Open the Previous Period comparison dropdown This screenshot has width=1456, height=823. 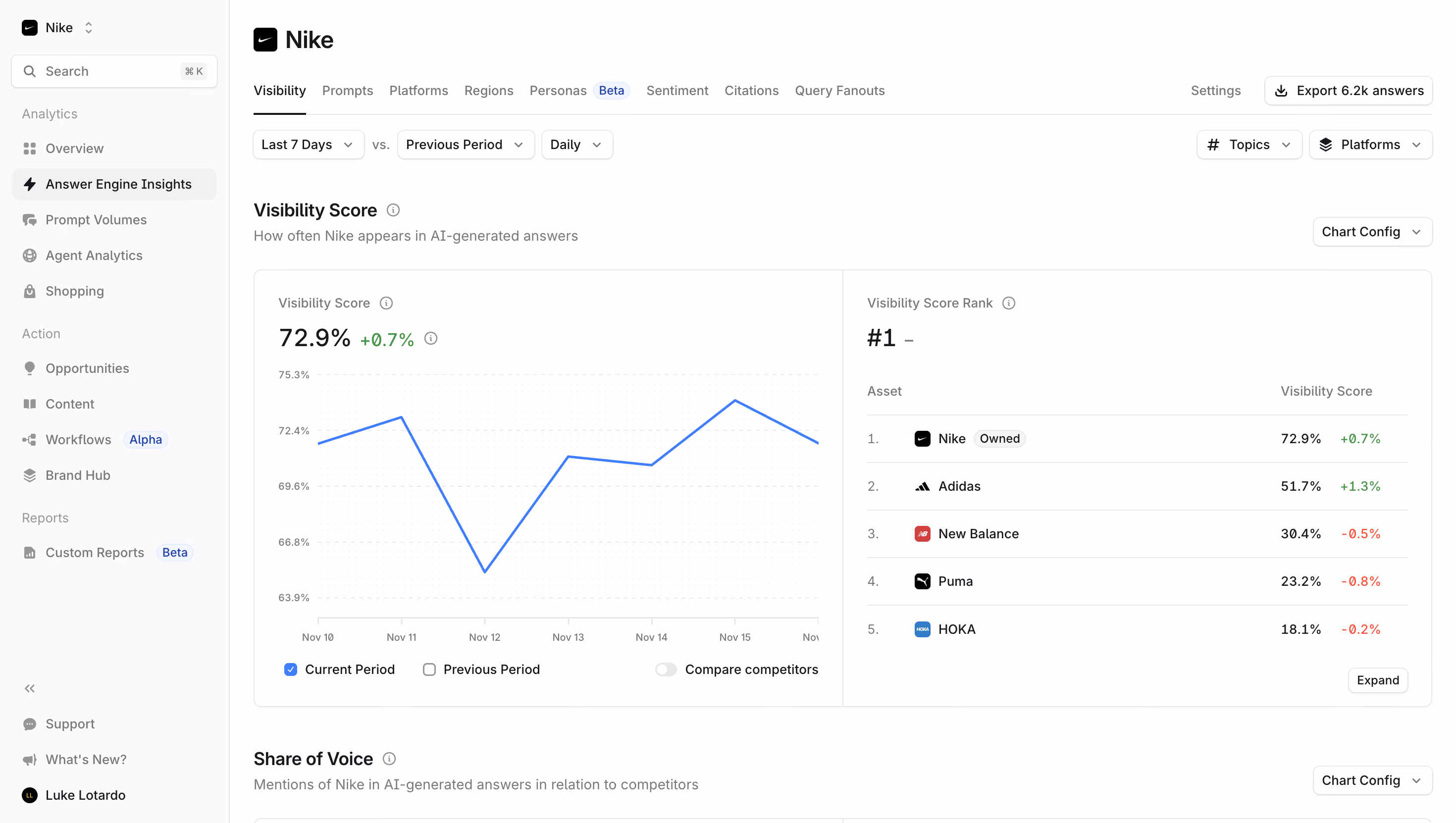tap(466, 145)
